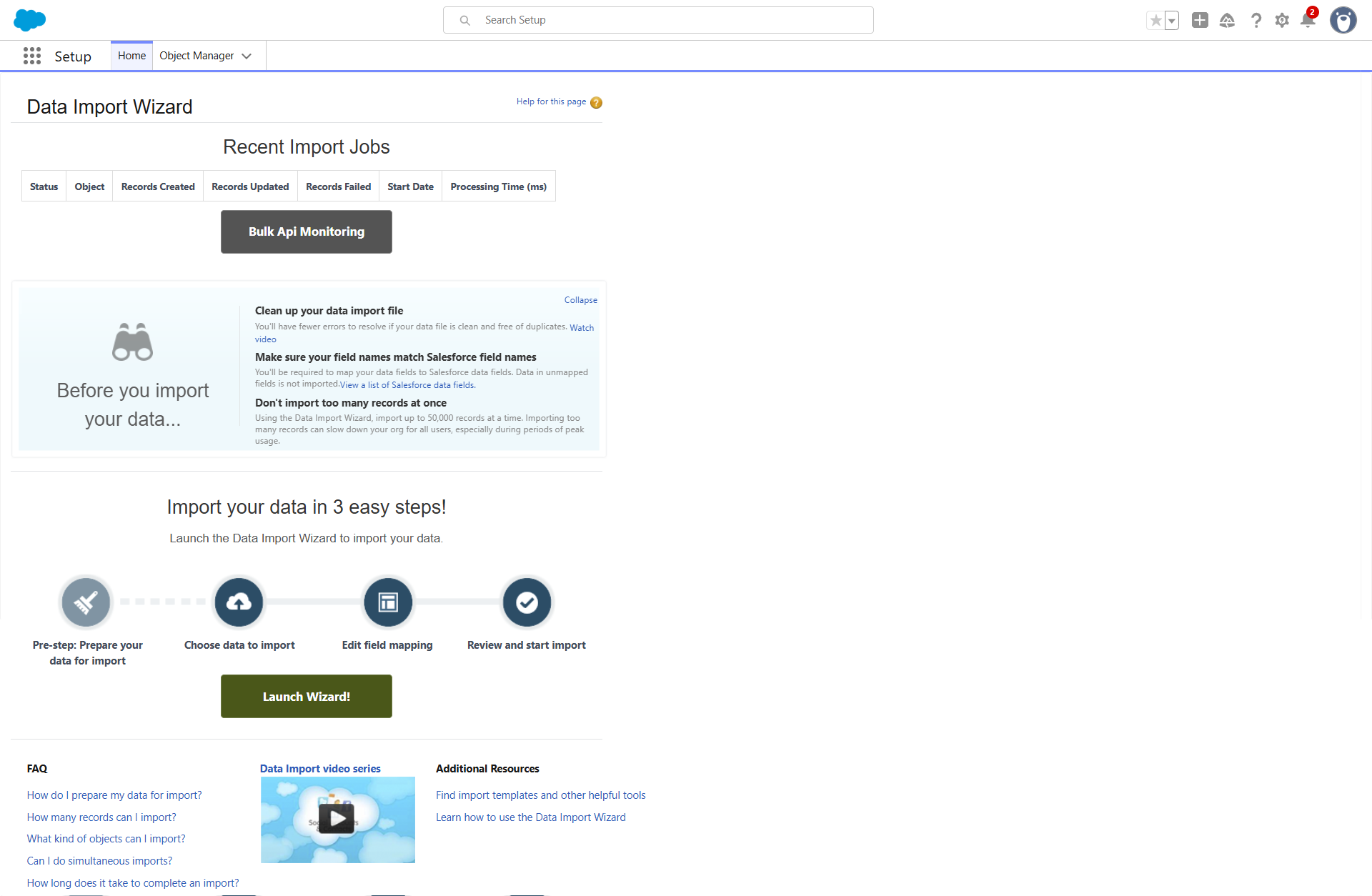Image resolution: width=1372 pixels, height=896 pixels.
Task: Open the Setup gear menu
Action: (x=1282, y=20)
